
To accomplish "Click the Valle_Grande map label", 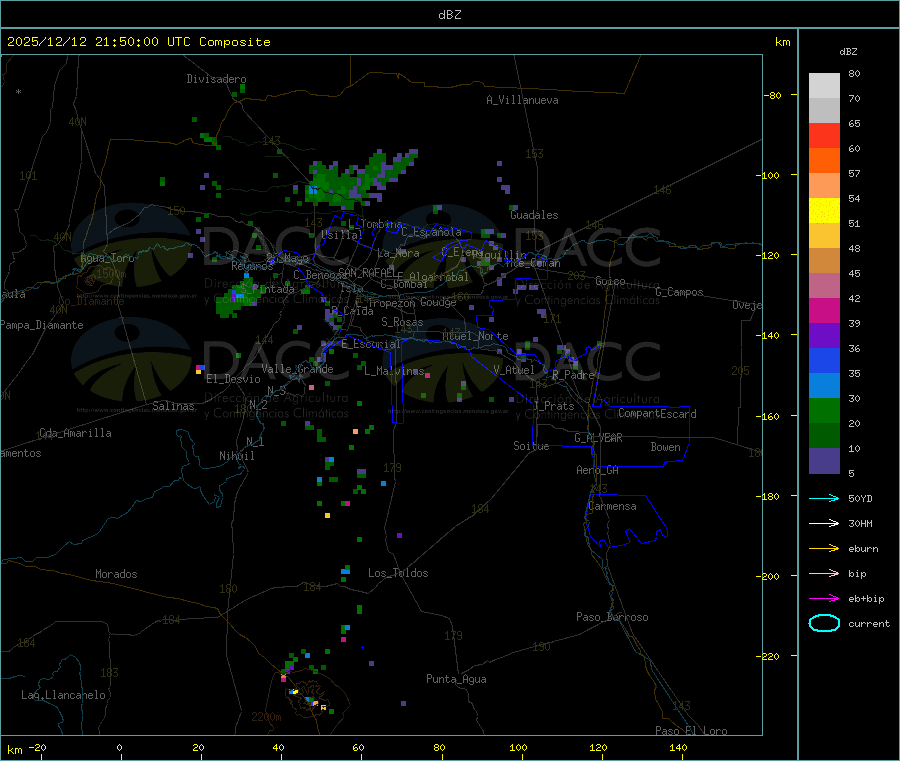I will (x=297, y=369).
